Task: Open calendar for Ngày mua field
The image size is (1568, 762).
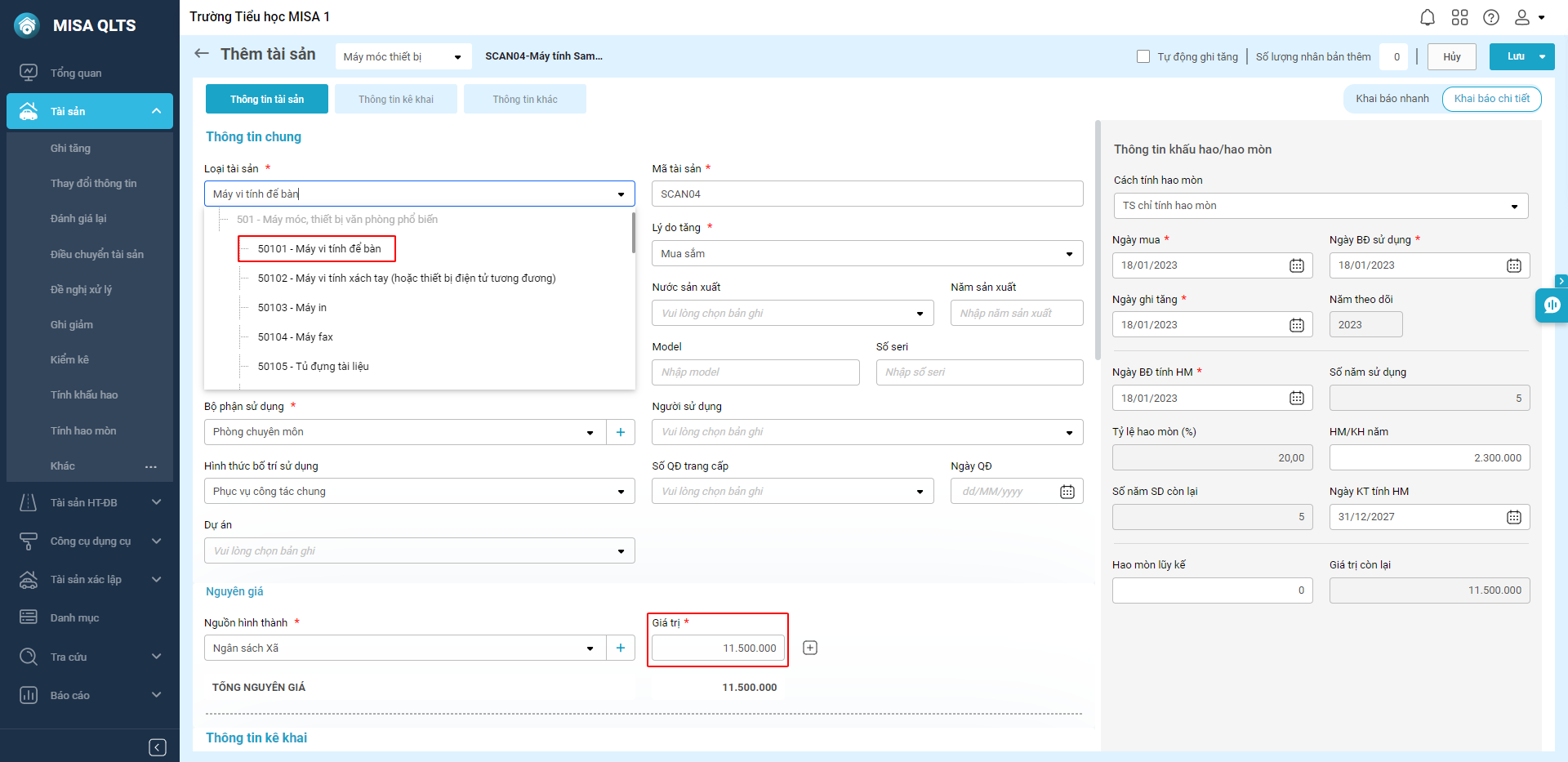Action: click(1296, 265)
